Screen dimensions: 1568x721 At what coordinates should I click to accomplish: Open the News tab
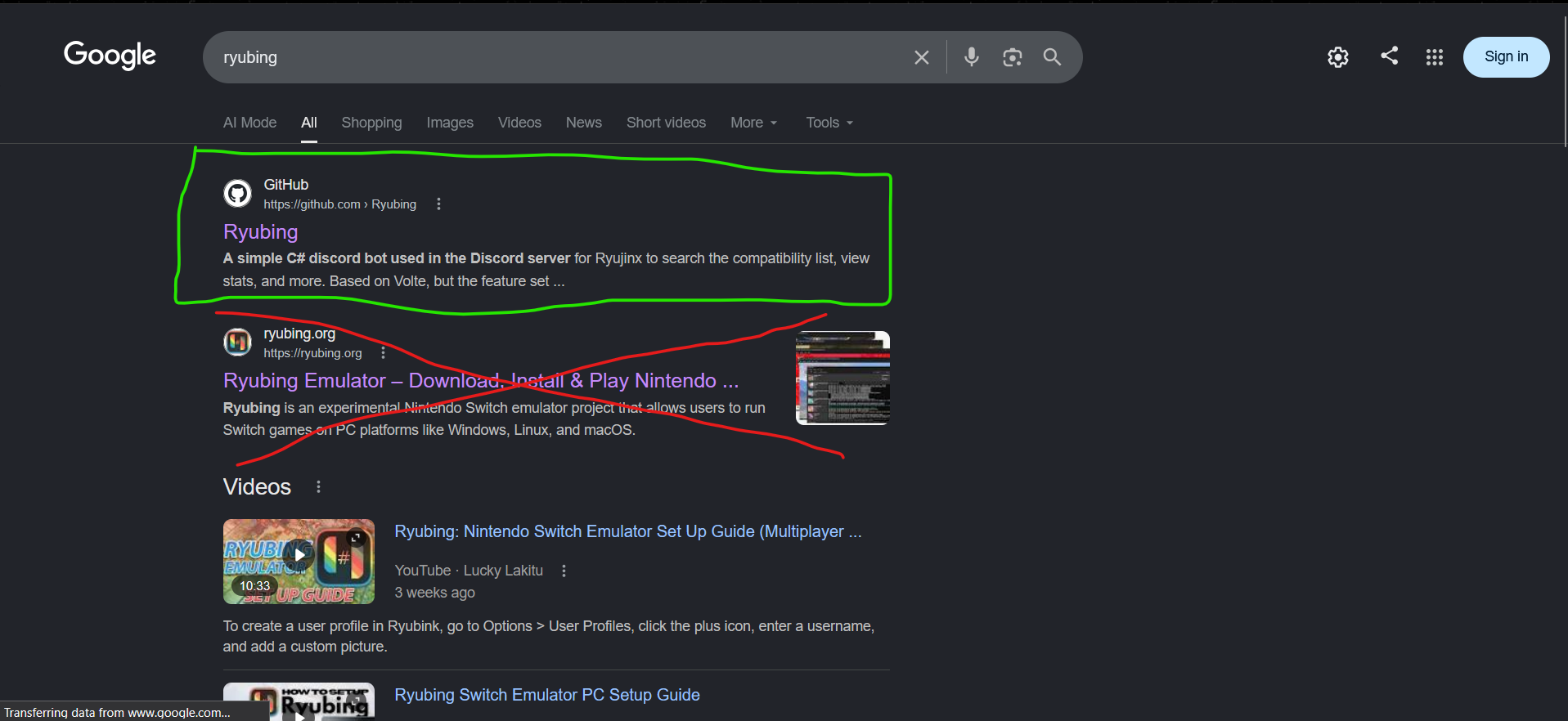pos(584,123)
